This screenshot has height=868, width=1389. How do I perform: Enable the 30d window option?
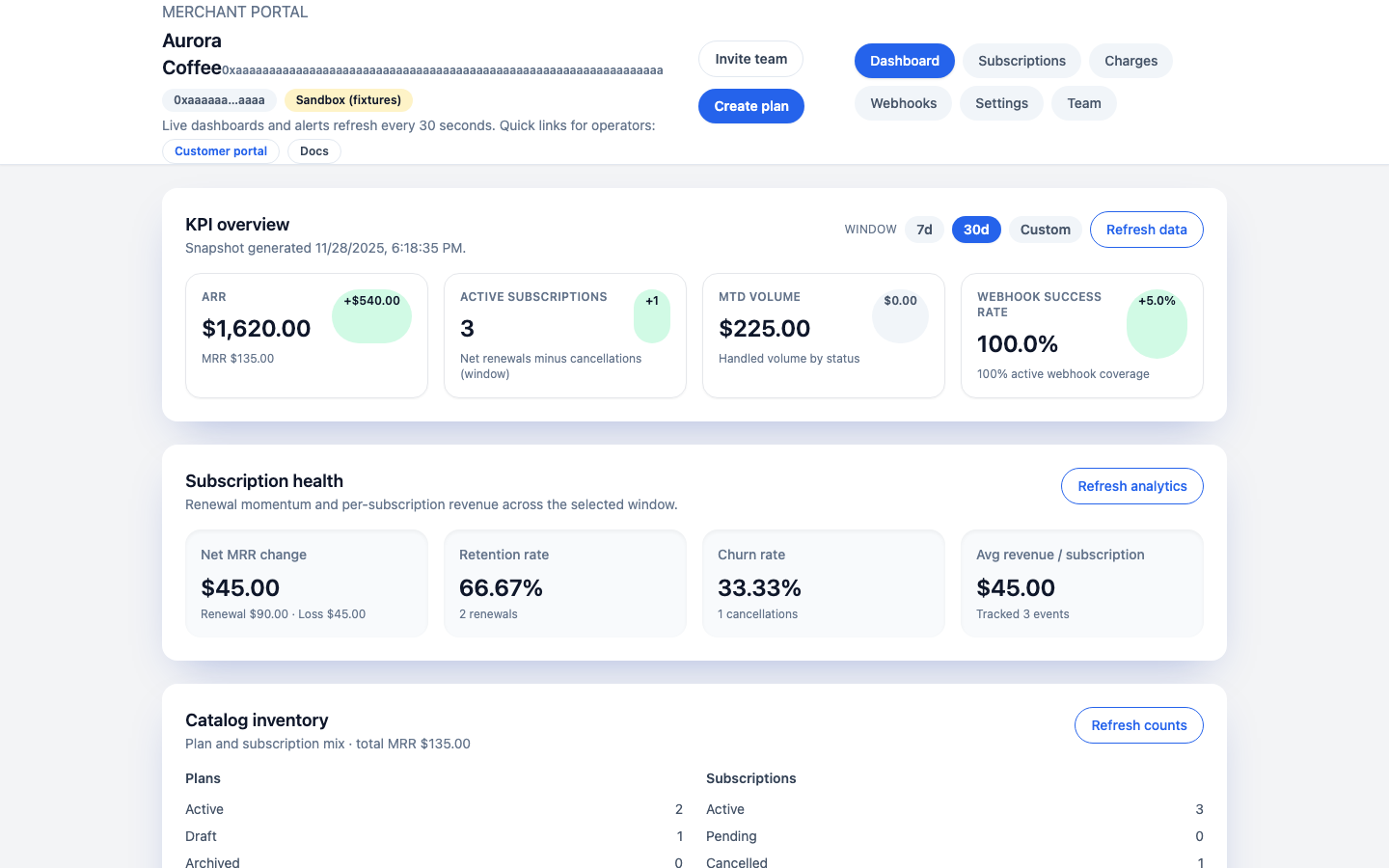coord(976,230)
